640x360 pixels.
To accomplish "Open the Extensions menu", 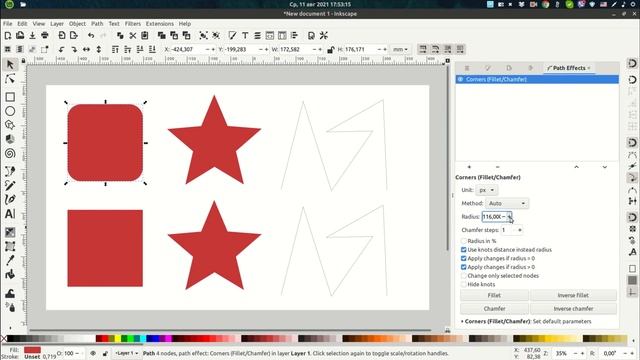I will (x=160, y=24).
